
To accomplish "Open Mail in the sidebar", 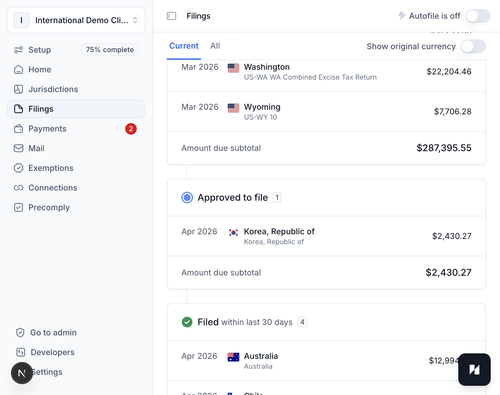I will [76, 148].
